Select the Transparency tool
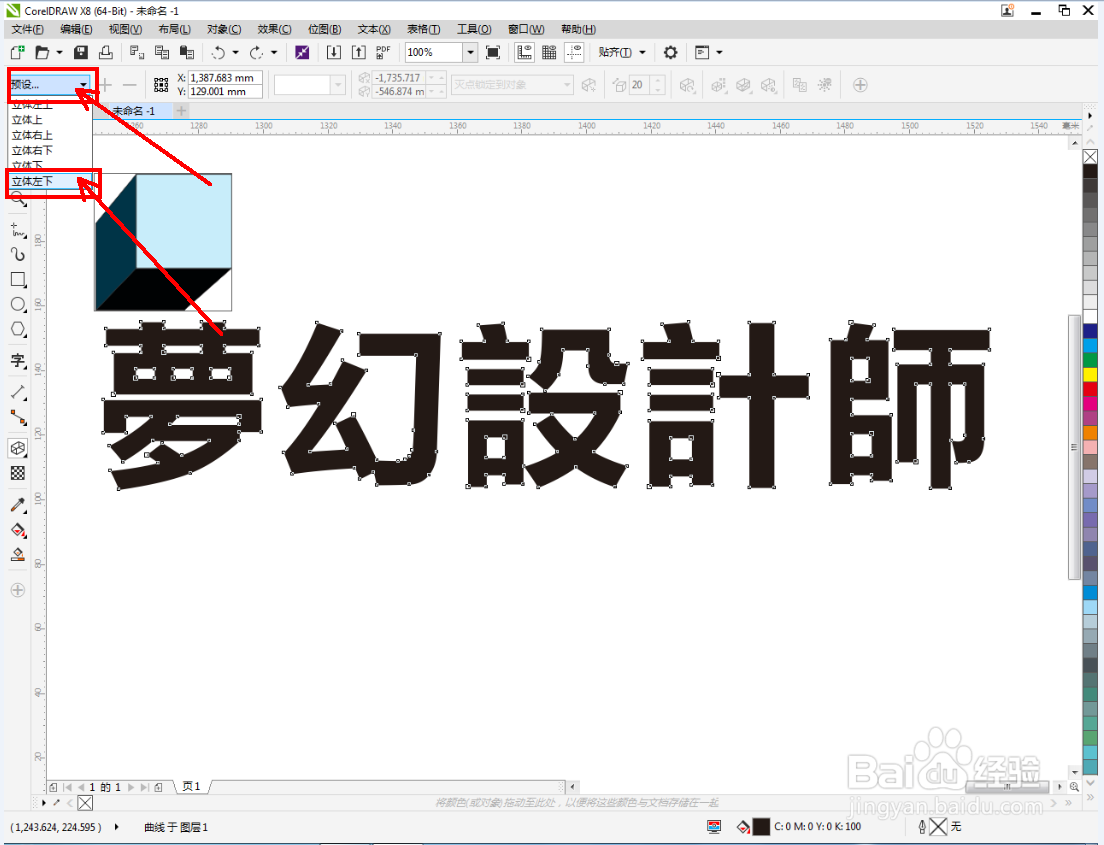Screen dimensions: 1104x845 [x=18, y=473]
